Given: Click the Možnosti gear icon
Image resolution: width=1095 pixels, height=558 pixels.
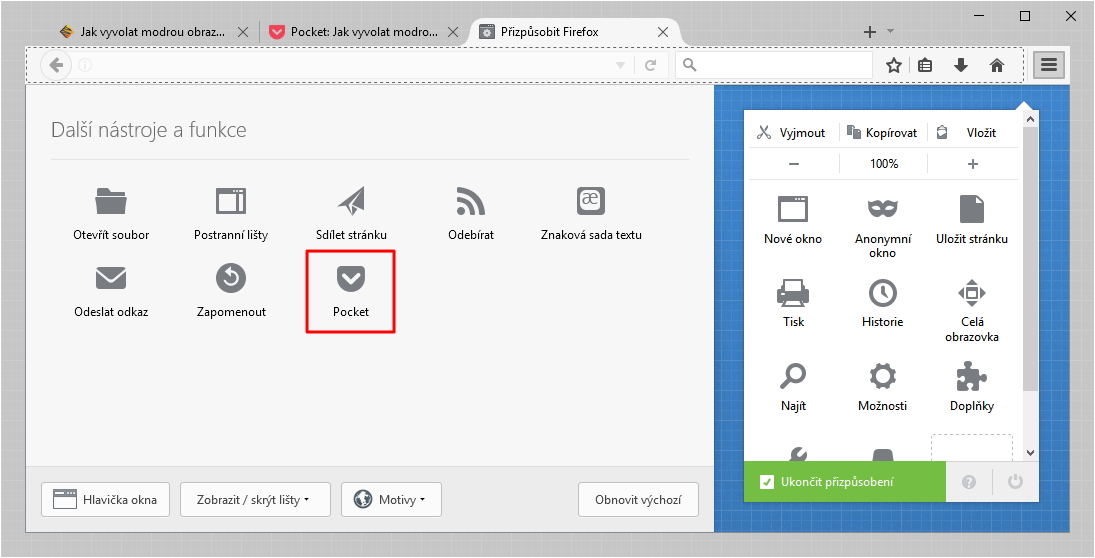Looking at the screenshot, I should pos(883,376).
